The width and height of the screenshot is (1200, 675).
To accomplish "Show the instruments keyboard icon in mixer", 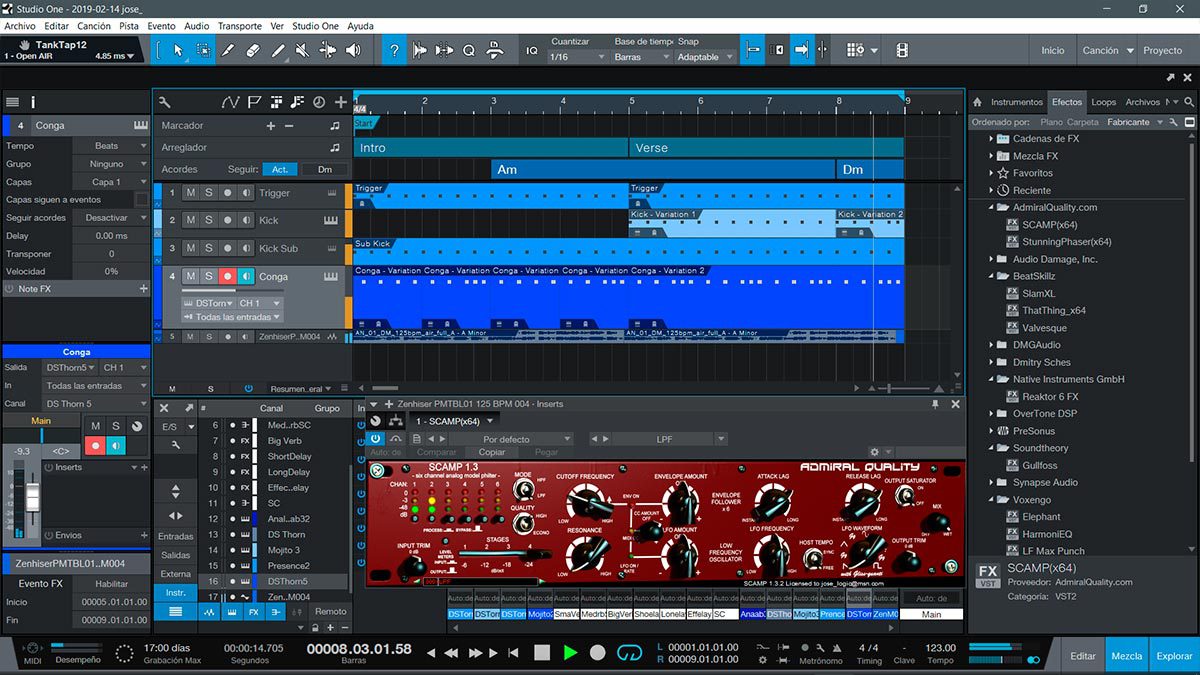I will point(232,611).
